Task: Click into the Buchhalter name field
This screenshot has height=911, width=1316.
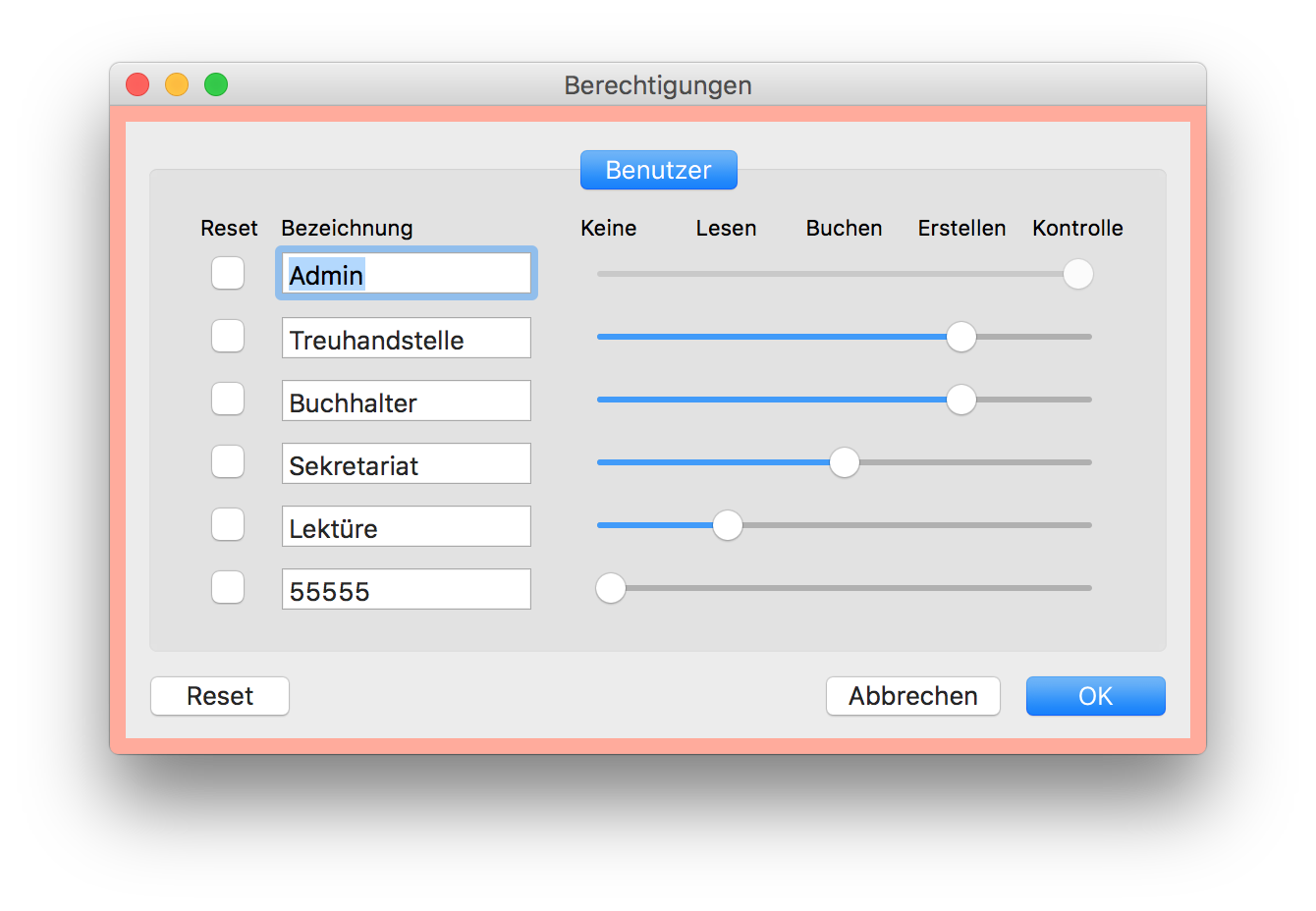Action: (406, 401)
